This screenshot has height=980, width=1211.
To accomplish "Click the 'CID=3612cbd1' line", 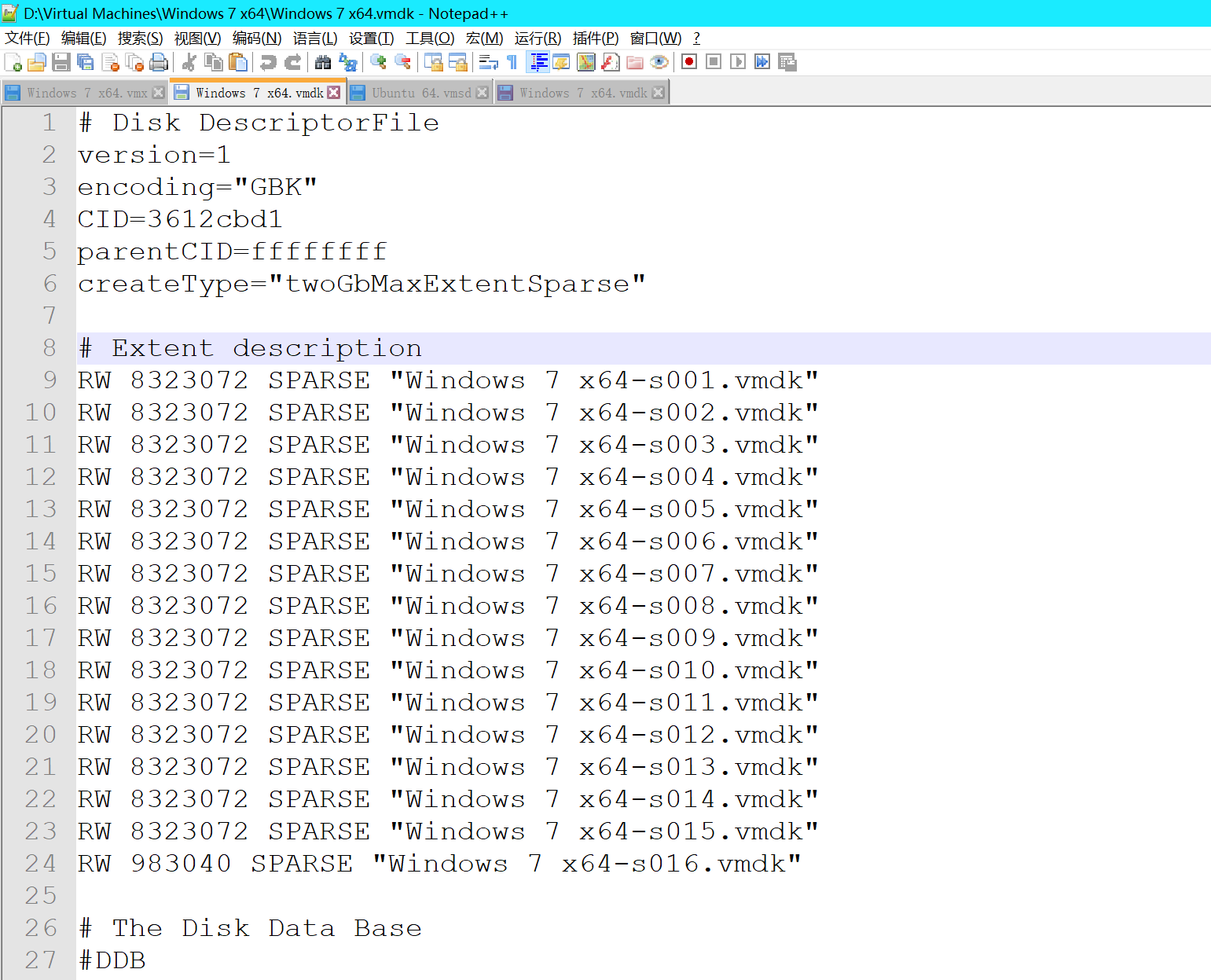I will coord(180,219).
